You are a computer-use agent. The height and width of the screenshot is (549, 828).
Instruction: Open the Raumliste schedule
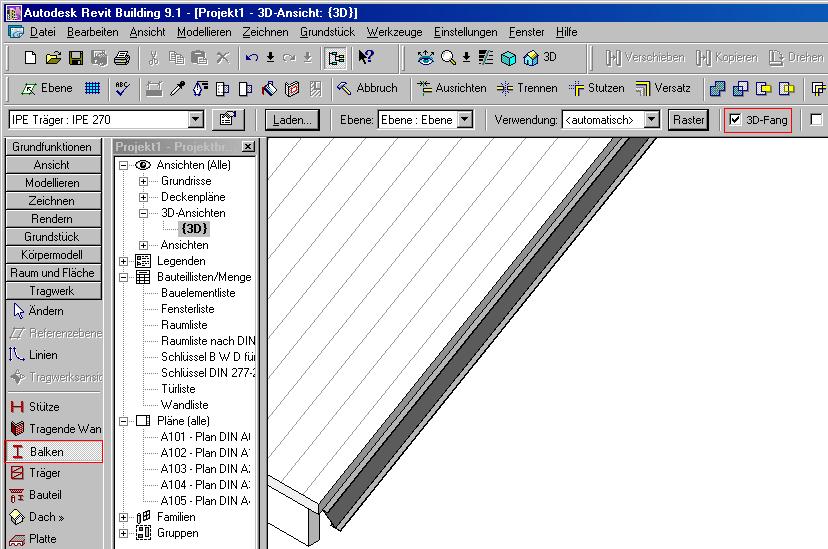[x=184, y=325]
